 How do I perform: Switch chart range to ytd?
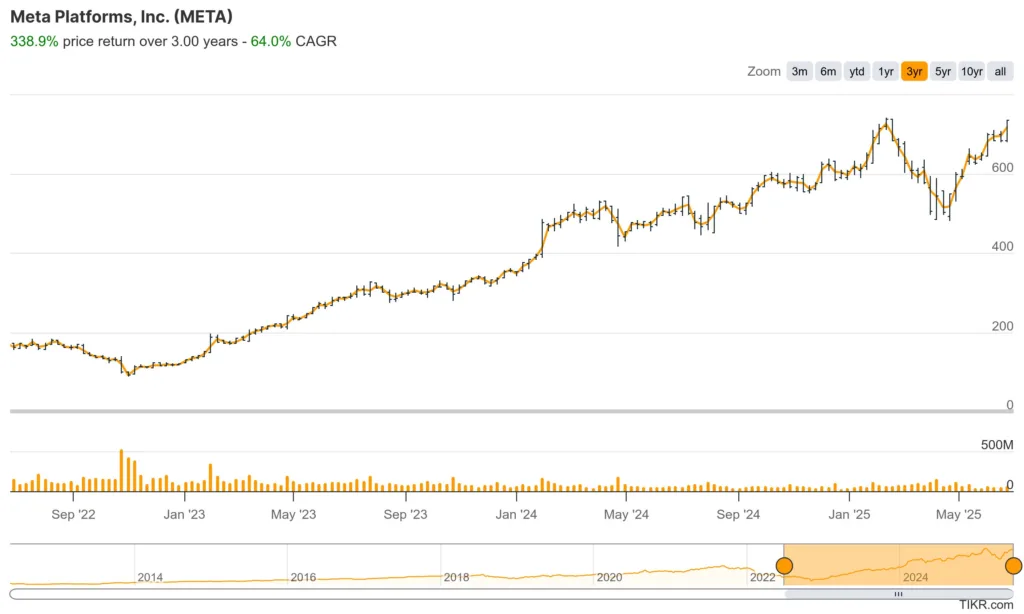(x=857, y=71)
